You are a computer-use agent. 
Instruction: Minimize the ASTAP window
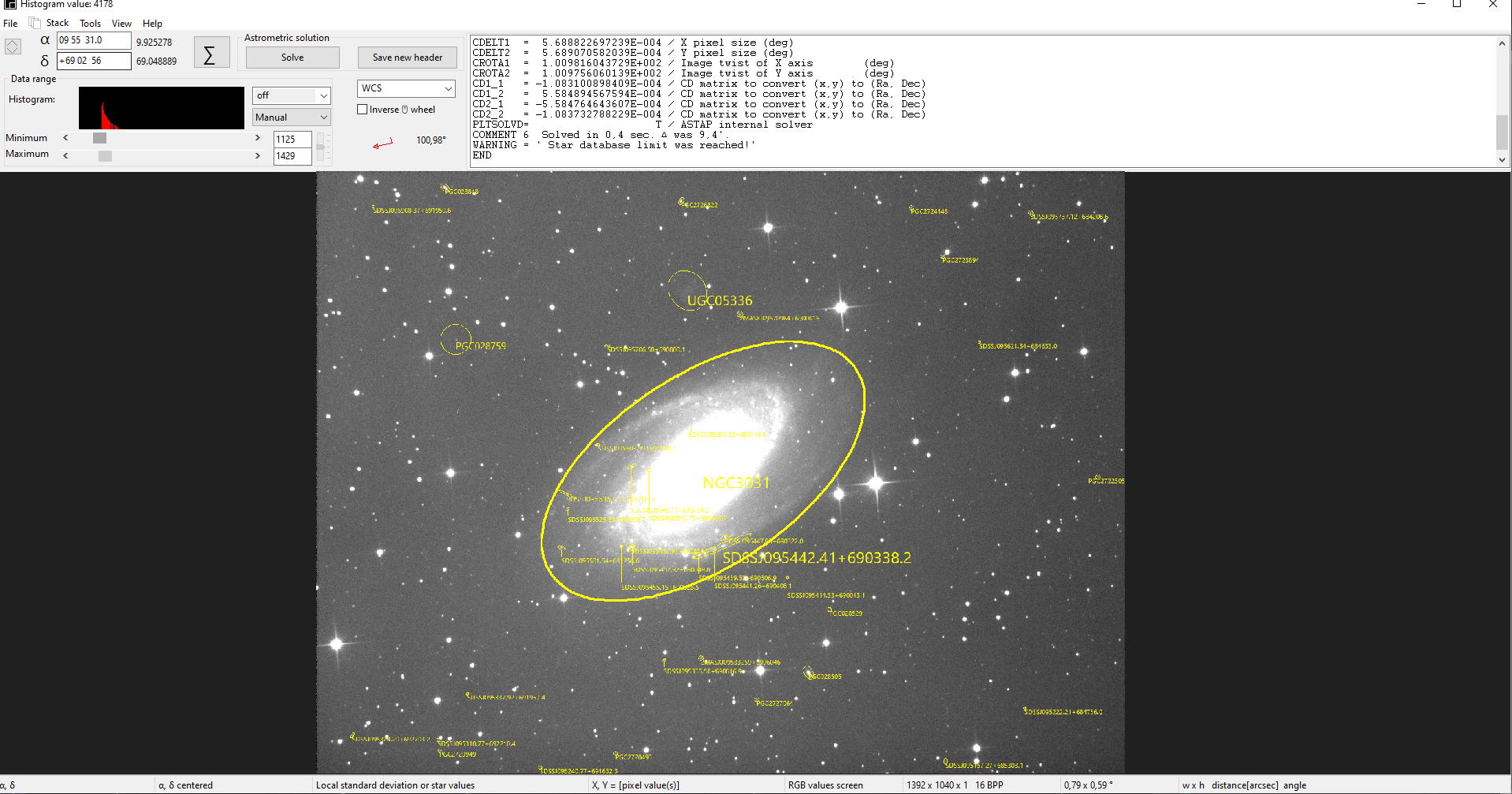coord(1421,5)
